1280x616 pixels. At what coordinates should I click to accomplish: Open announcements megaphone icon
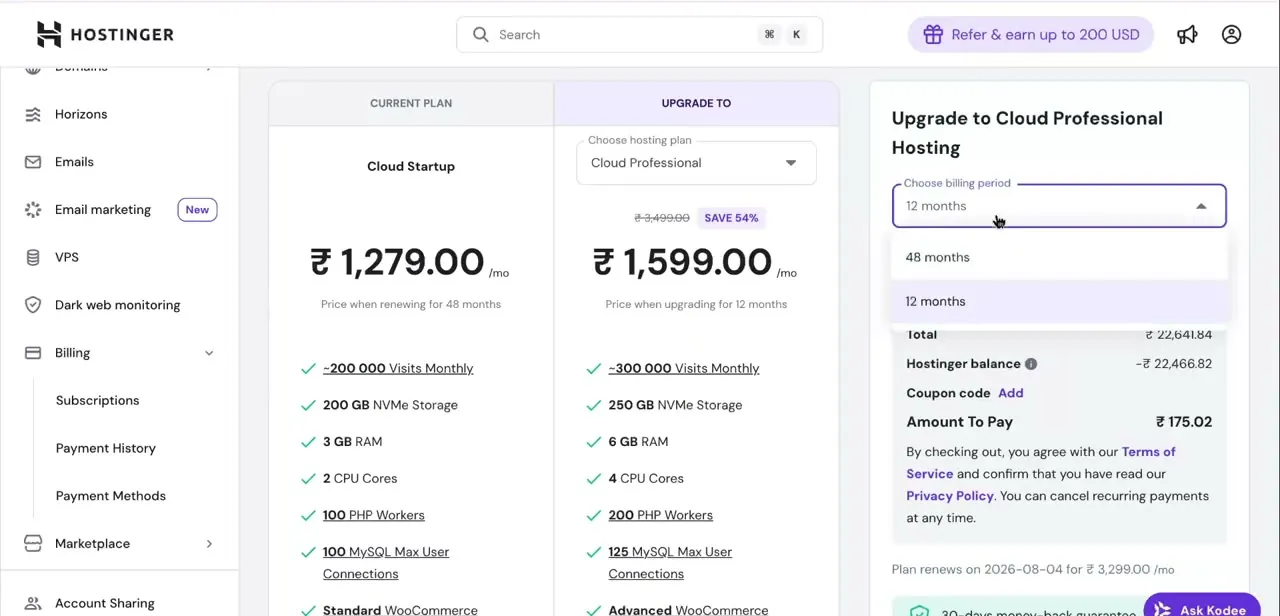(x=1187, y=34)
